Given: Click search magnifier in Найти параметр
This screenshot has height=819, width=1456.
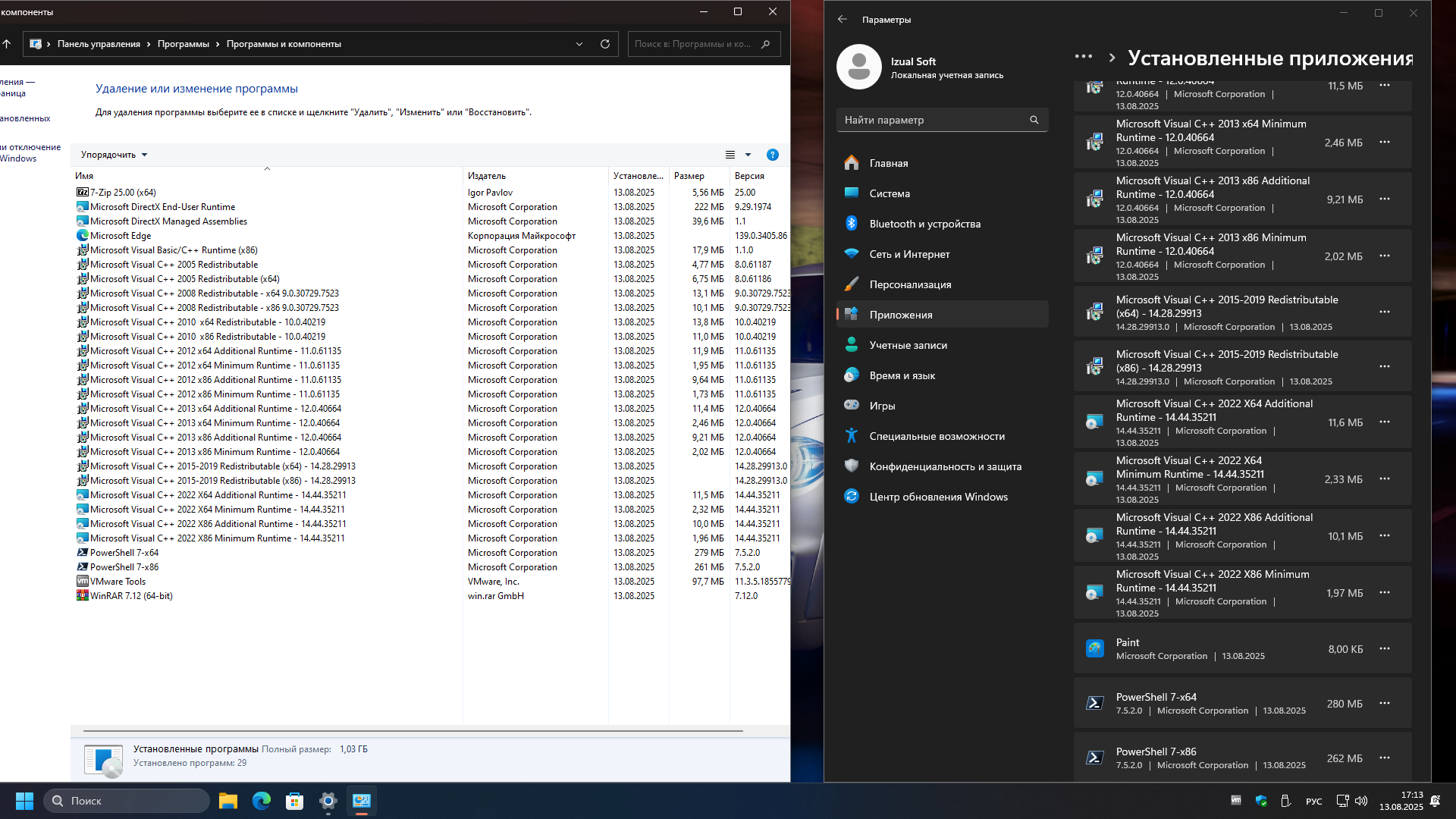Looking at the screenshot, I should [1034, 120].
